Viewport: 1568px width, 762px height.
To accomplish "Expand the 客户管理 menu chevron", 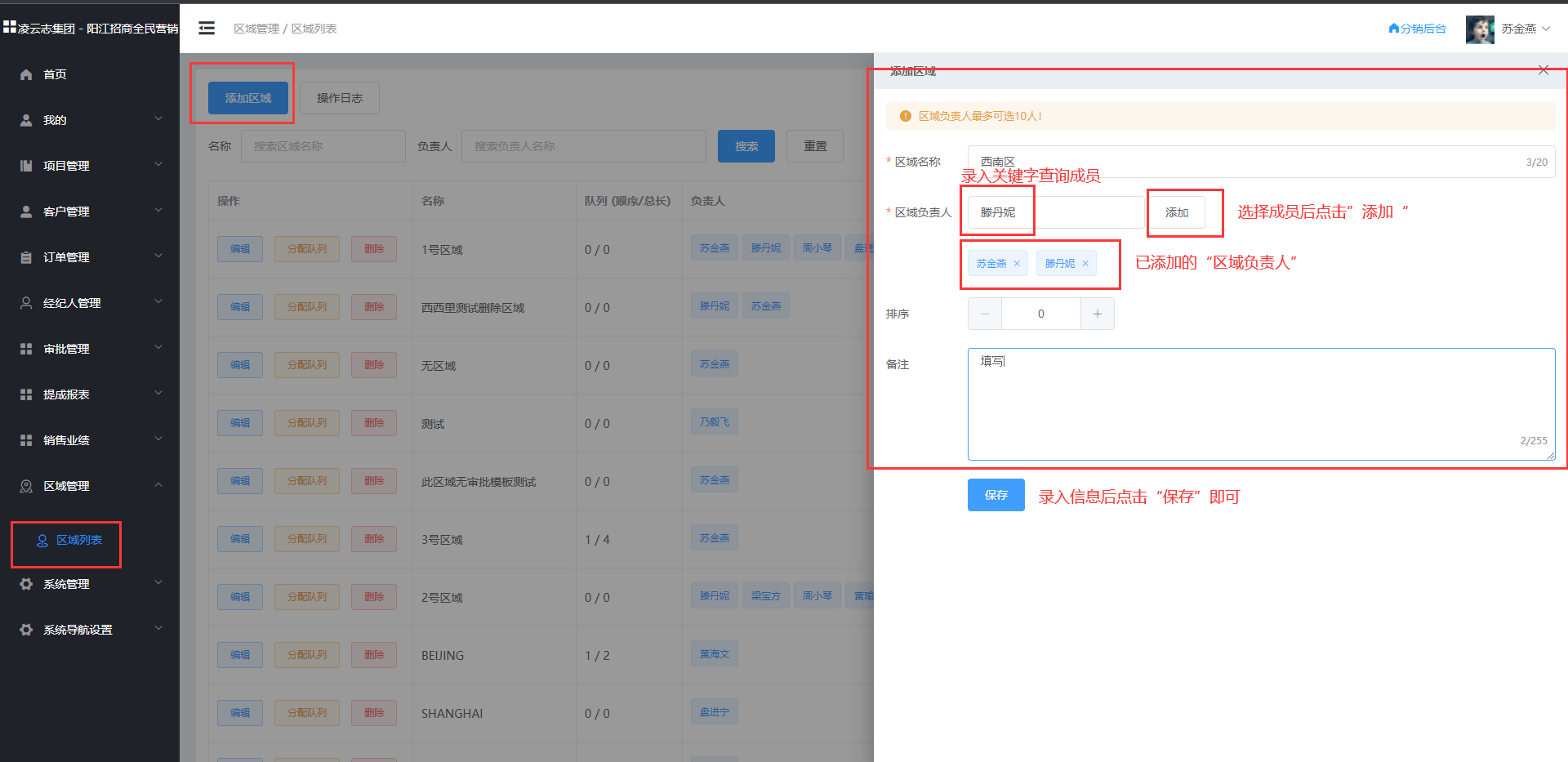I will (158, 211).
